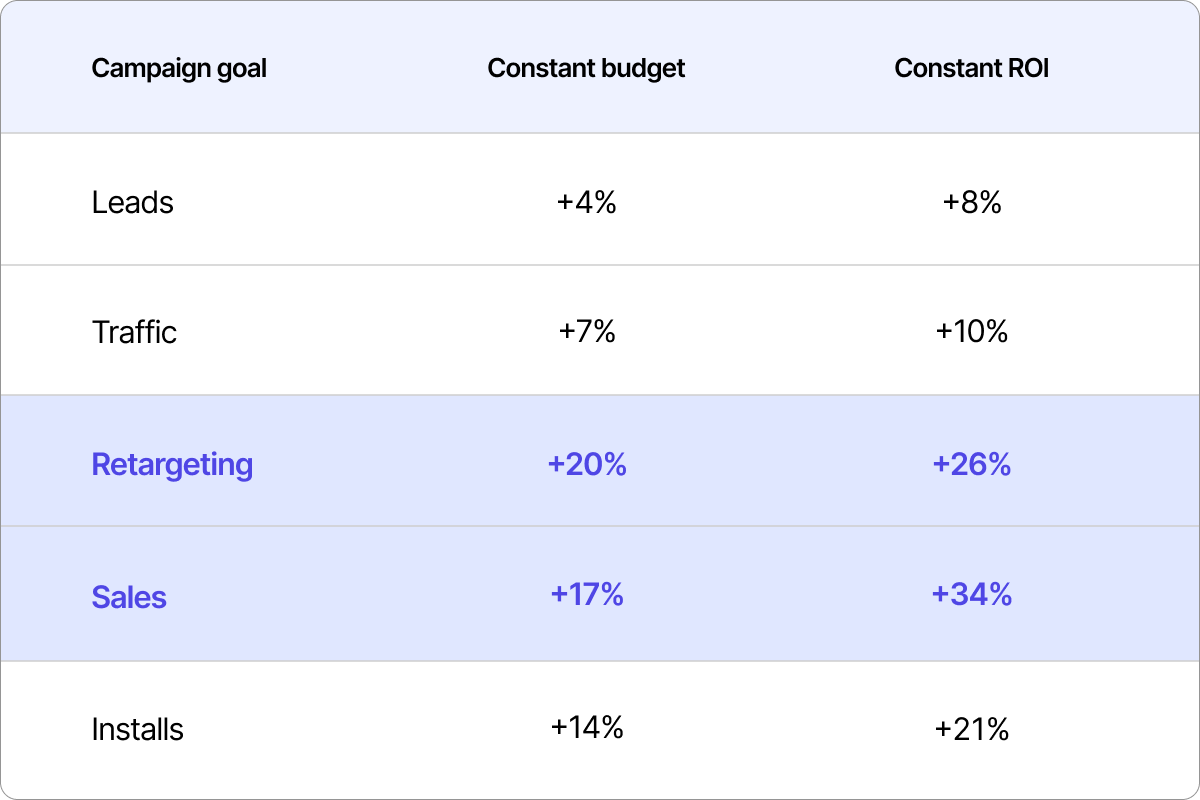Image resolution: width=1200 pixels, height=800 pixels.
Task: Click blank area of the Installs row
Action: click(x=780, y=729)
